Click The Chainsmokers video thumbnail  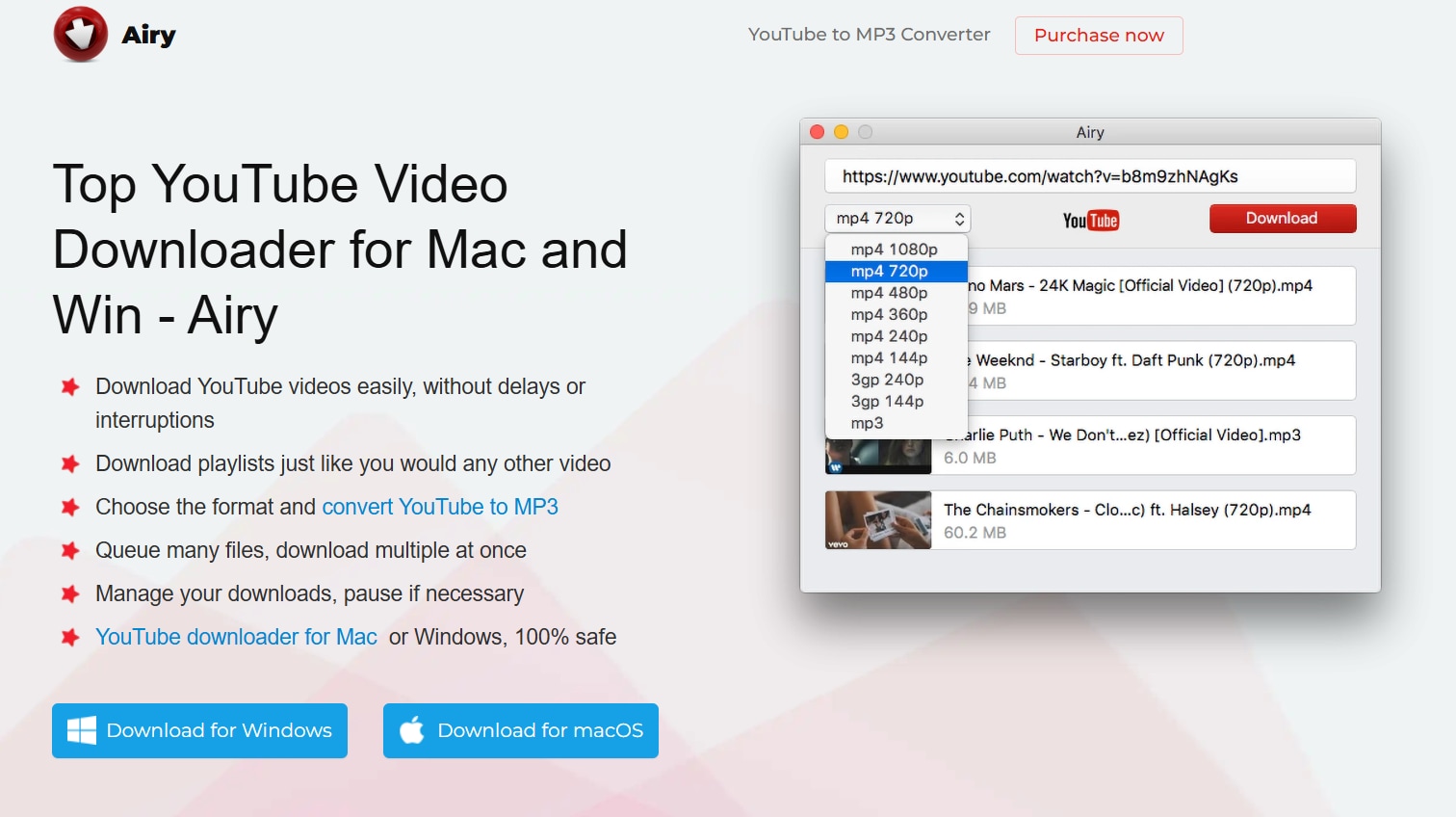click(x=878, y=520)
